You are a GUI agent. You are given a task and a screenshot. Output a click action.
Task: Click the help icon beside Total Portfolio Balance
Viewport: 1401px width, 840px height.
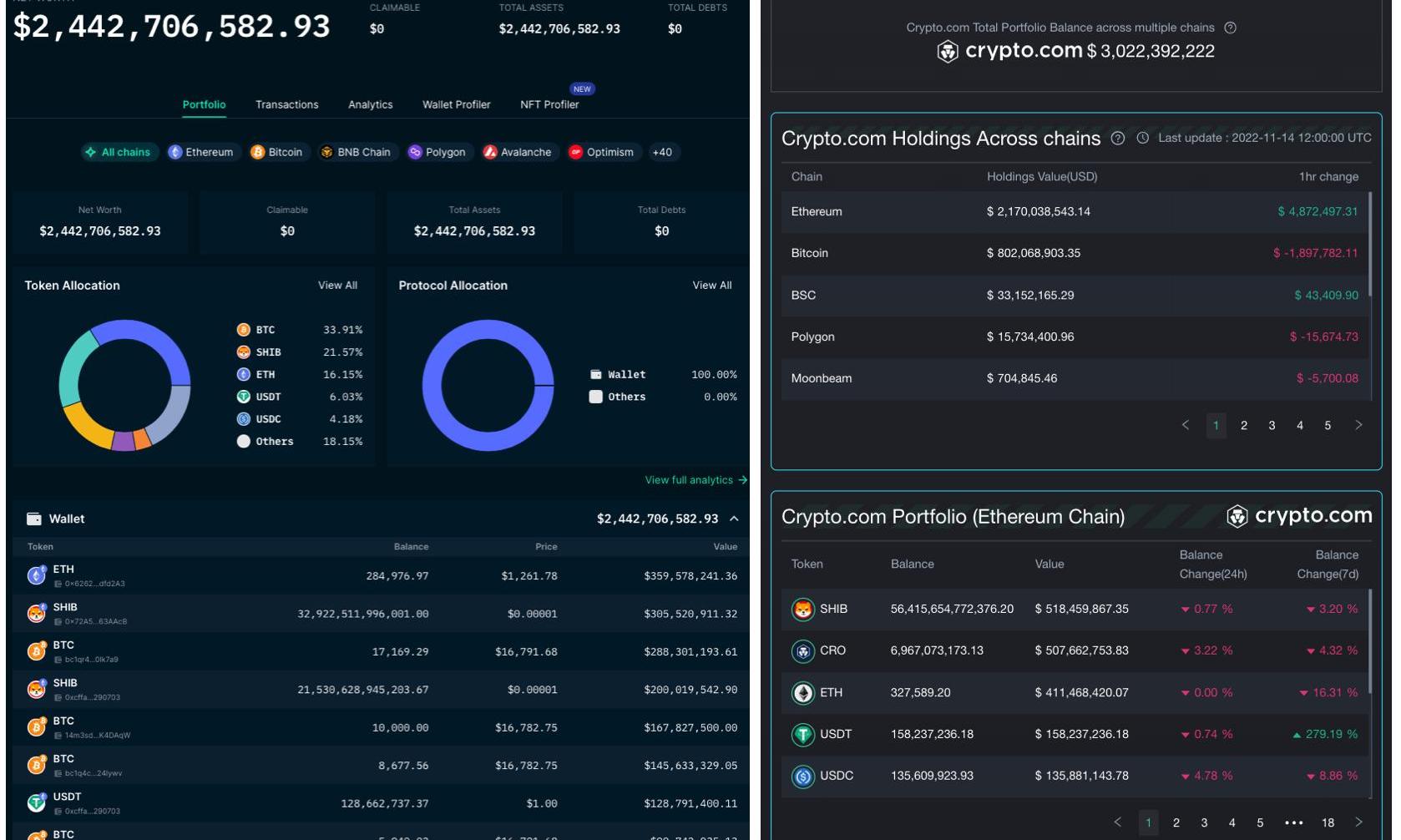[x=1230, y=28]
